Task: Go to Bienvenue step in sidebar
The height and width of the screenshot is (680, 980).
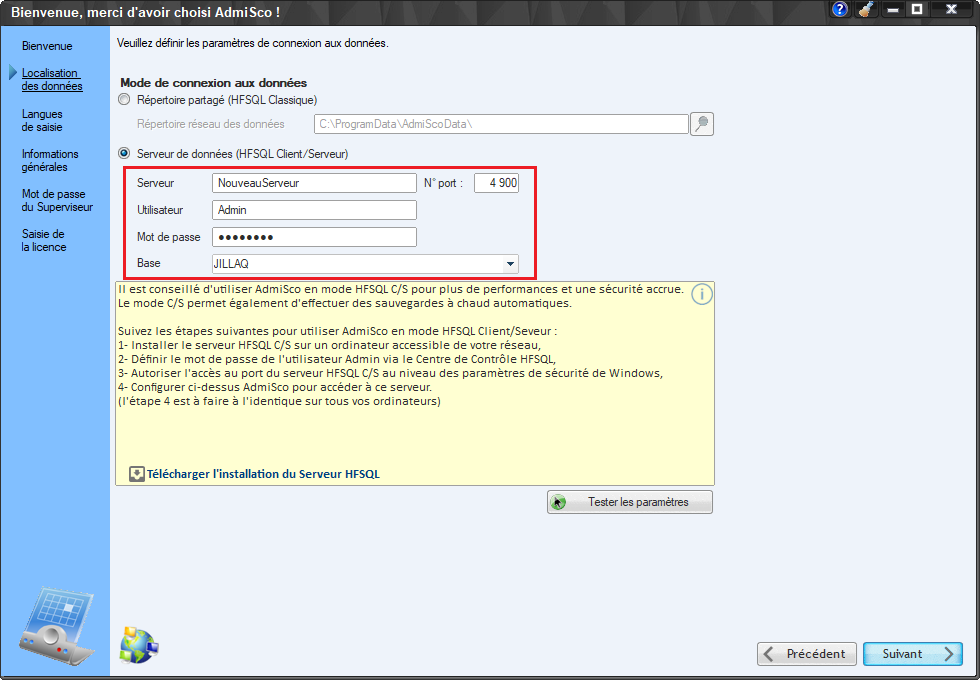Action: tap(47, 46)
